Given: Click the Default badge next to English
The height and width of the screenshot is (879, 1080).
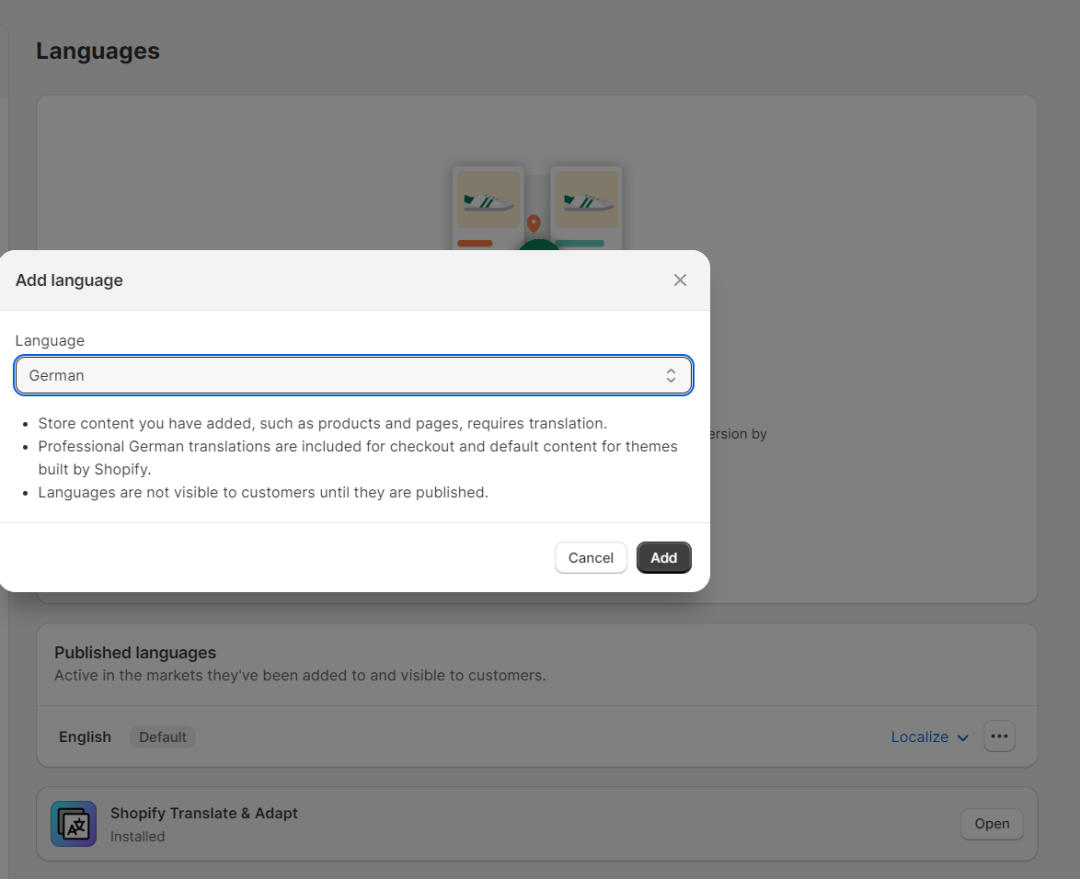Looking at the screenshot, I should click(163, 736).
